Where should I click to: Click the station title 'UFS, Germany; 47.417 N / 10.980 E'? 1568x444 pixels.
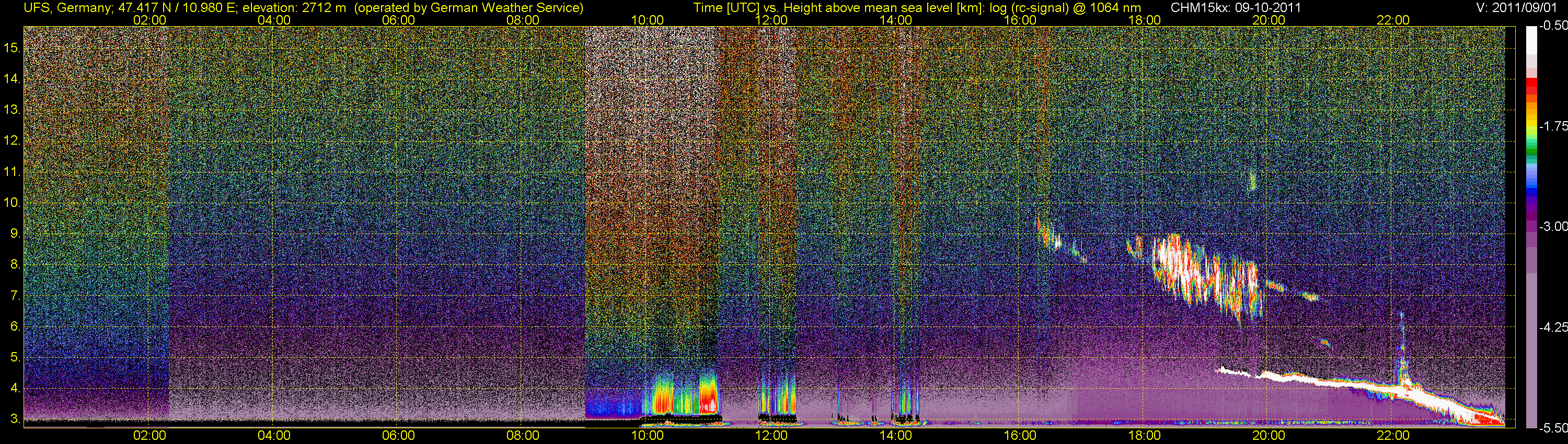pyautogui.click(x=131, y=7)
